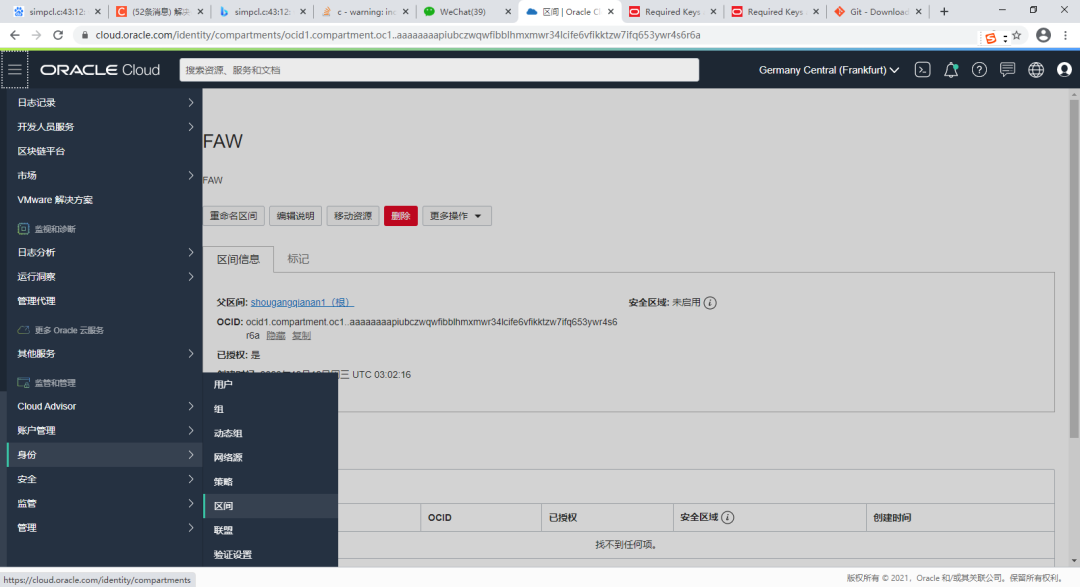Choose 联盟 from the identity submenu
Viewport: 1080px width, 587px height.
270,531
